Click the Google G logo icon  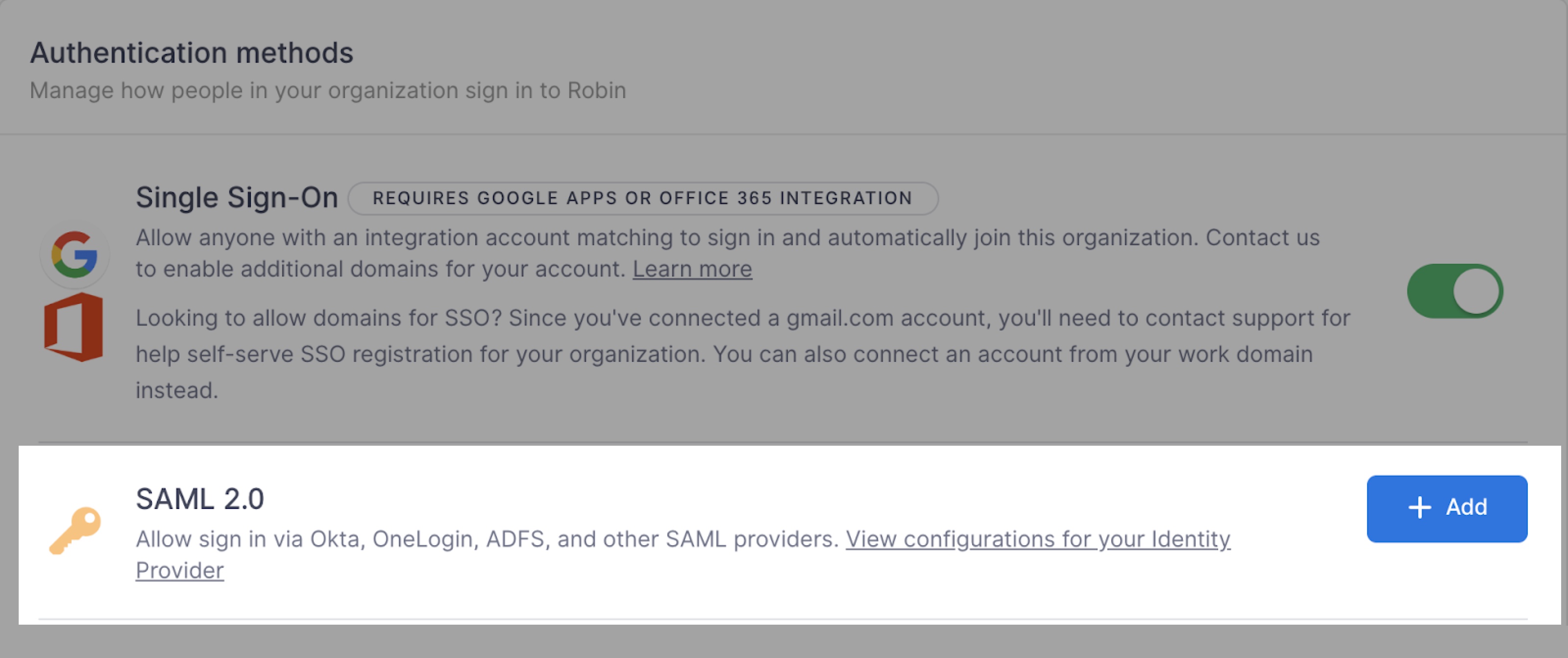pos(74,254)
